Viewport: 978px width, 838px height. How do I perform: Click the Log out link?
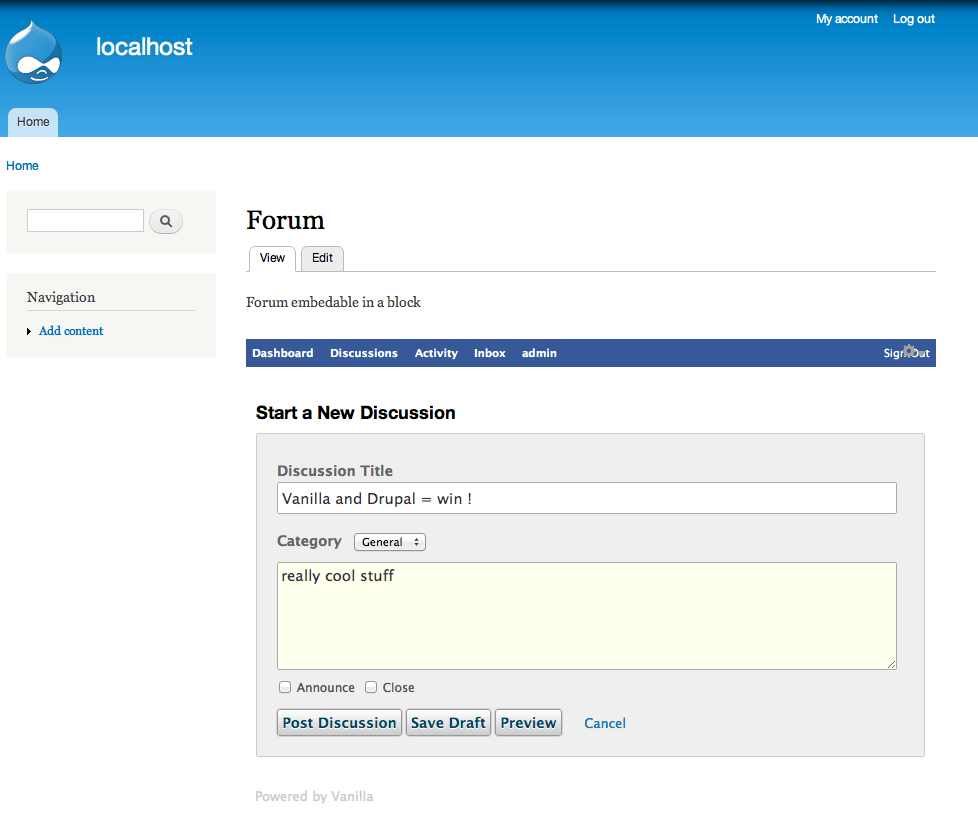tap(914, 19)
